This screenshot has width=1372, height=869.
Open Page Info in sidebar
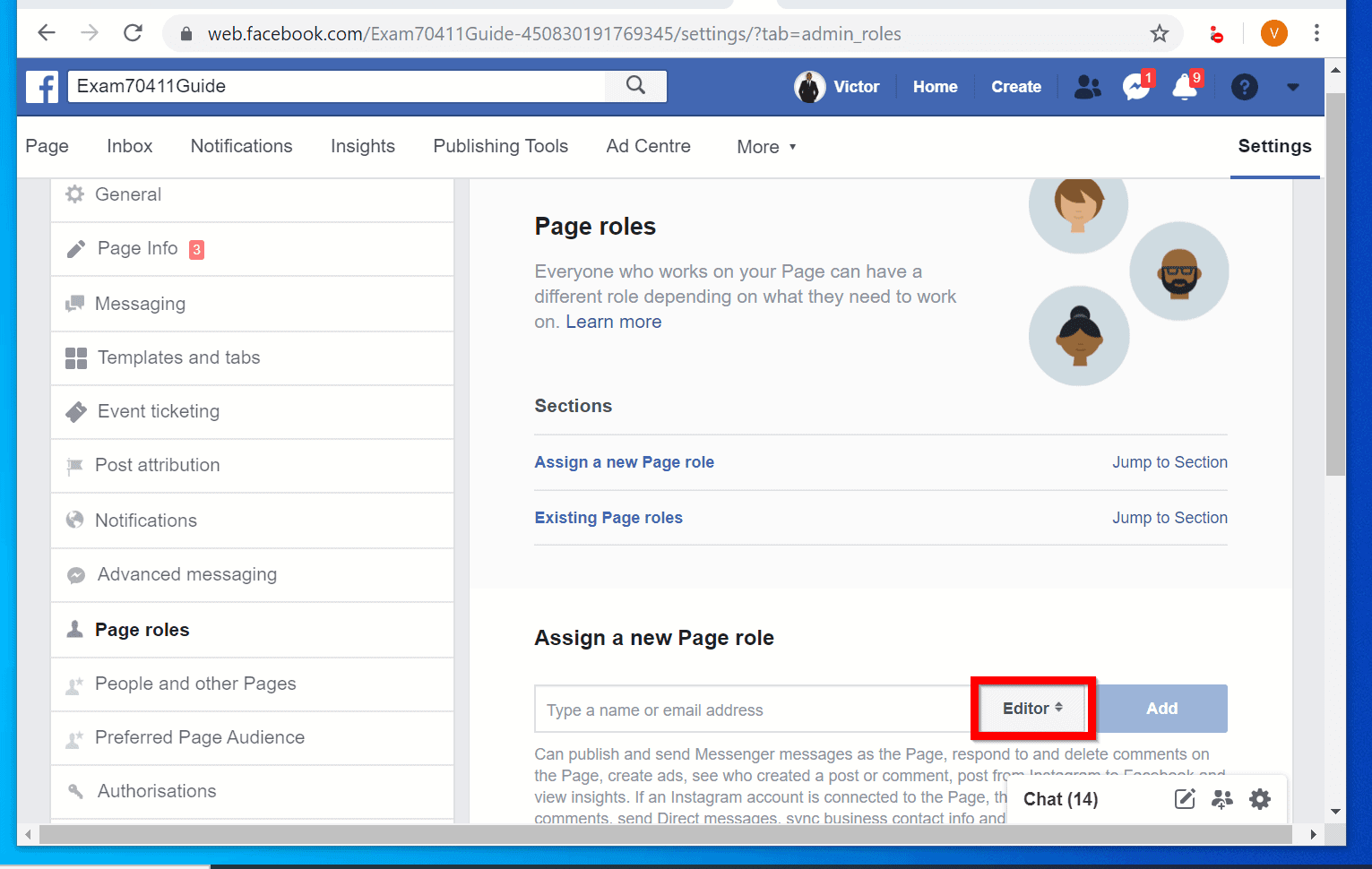(253, 249)
